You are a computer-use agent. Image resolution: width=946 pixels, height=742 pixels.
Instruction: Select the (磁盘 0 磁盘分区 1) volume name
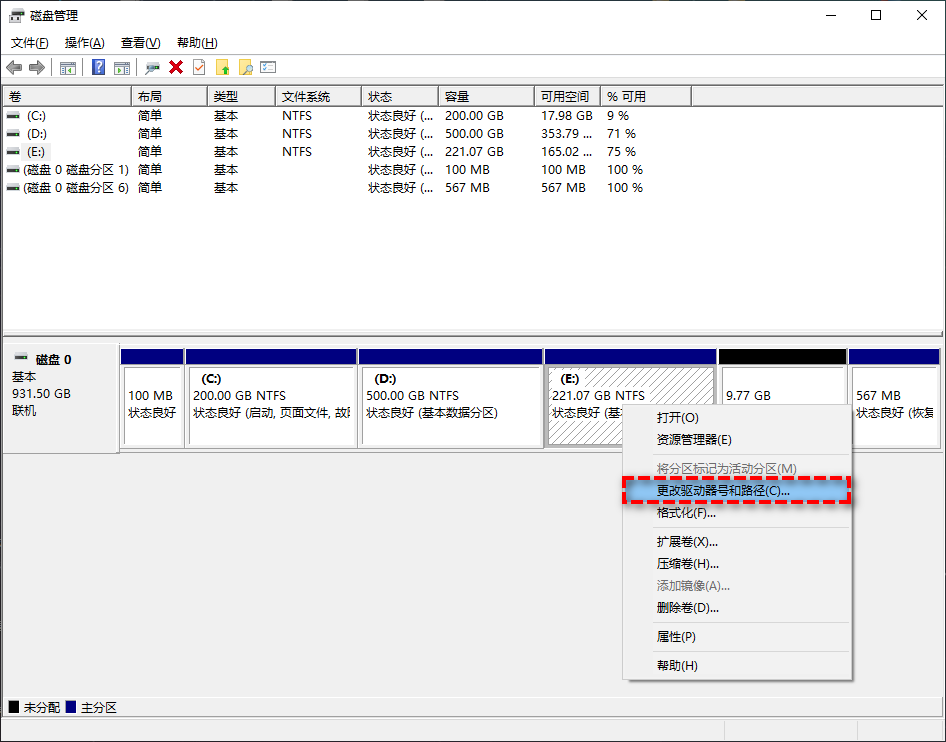(76, 170)
